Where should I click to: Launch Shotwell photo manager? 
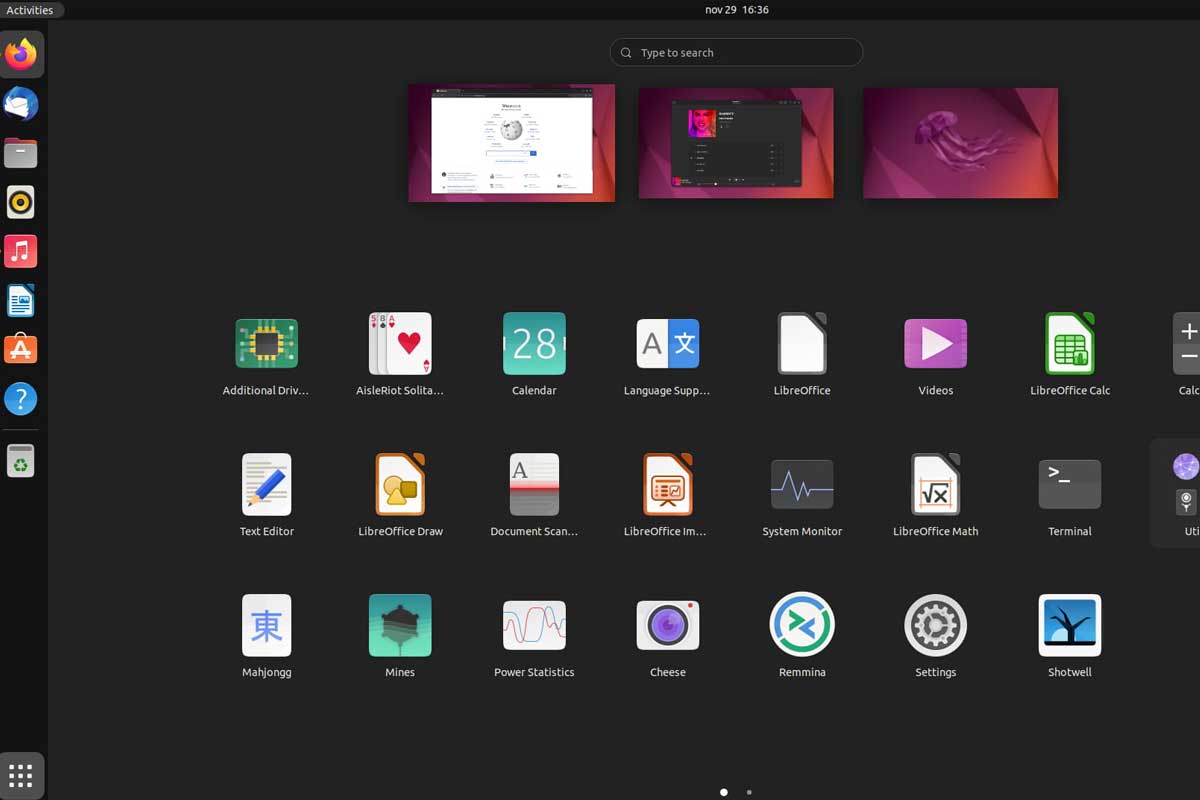(x=1069, y=624)
